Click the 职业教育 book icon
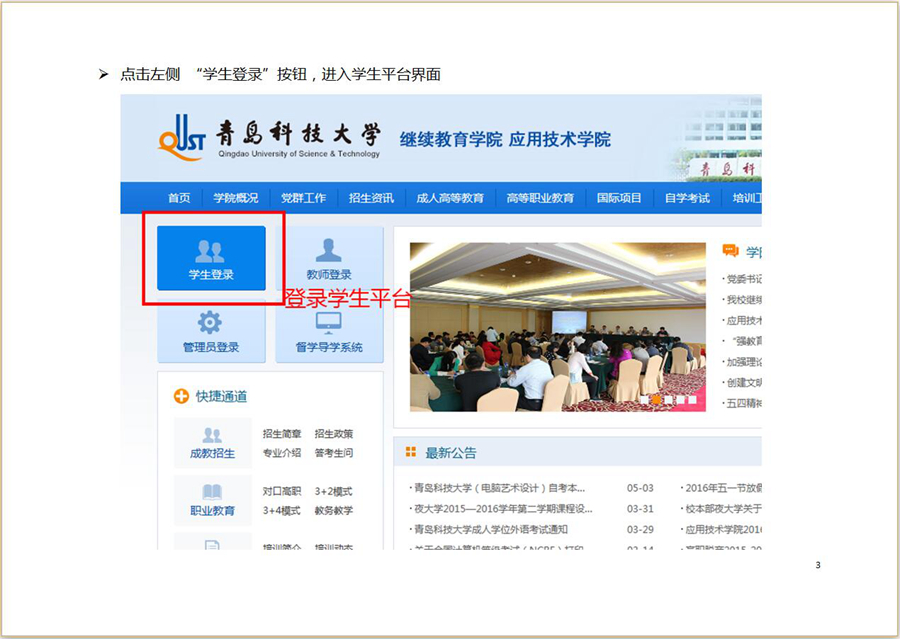The width and height of the screenshot is (900, 639). click(x=212, y=492)
